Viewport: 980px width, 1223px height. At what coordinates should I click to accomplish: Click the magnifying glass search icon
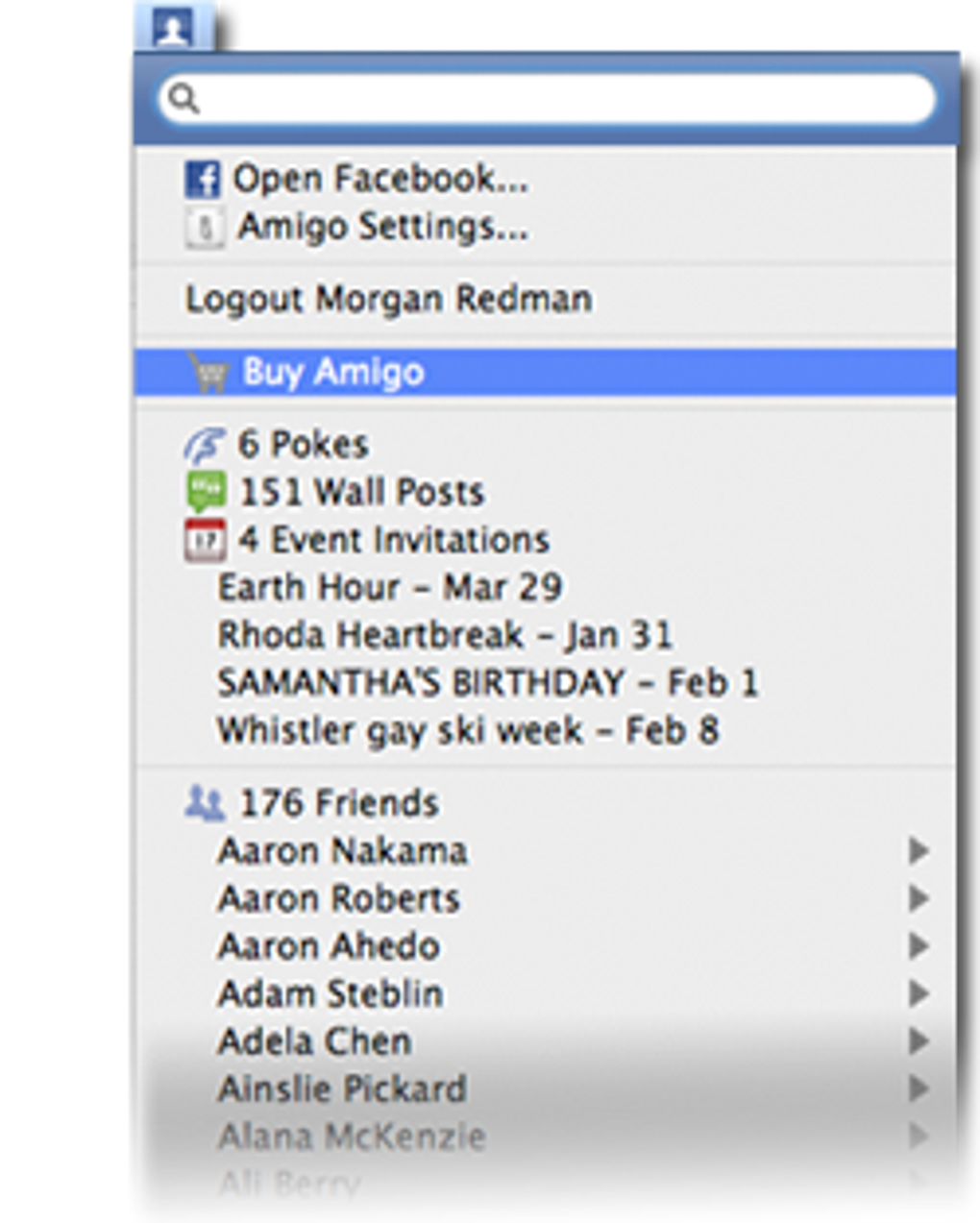coord(183,98)
